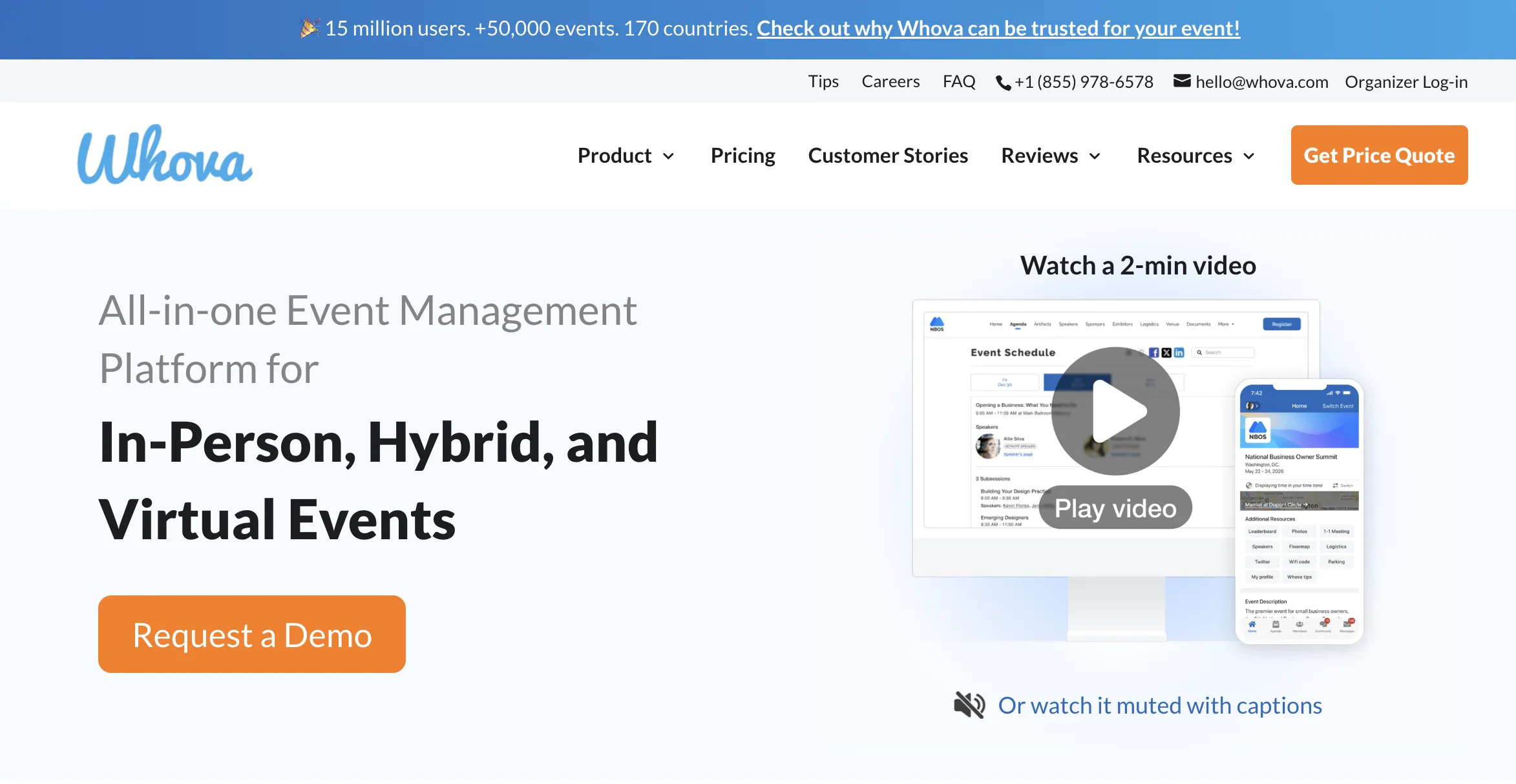Click the phone icon next to +1 (855) 978-6578

pyautogui.click(x=1002, y=82)
